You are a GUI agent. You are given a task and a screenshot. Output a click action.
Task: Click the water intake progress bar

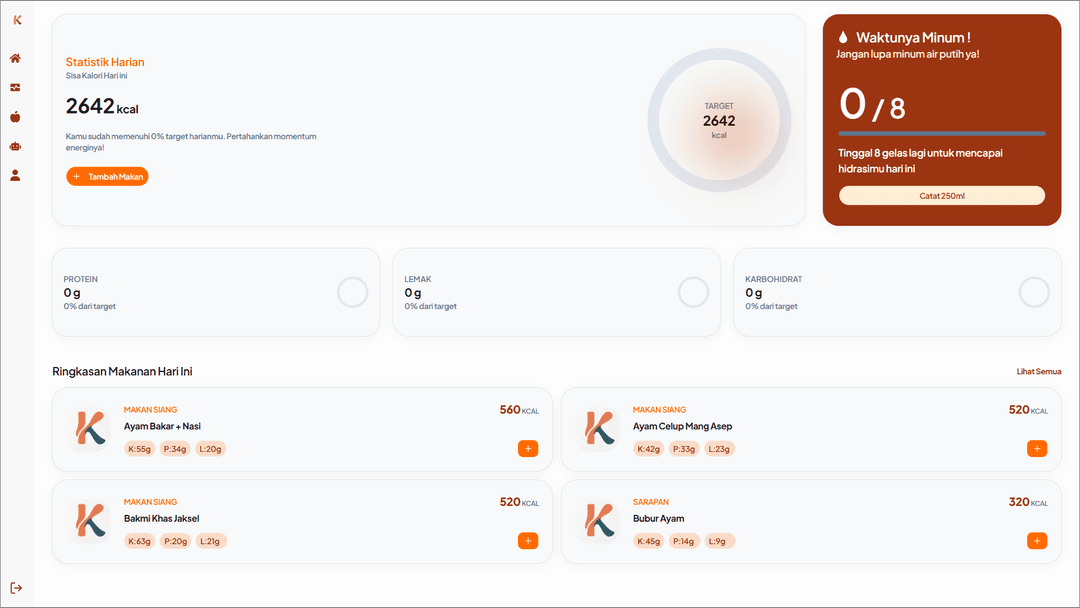coord(942,134)
